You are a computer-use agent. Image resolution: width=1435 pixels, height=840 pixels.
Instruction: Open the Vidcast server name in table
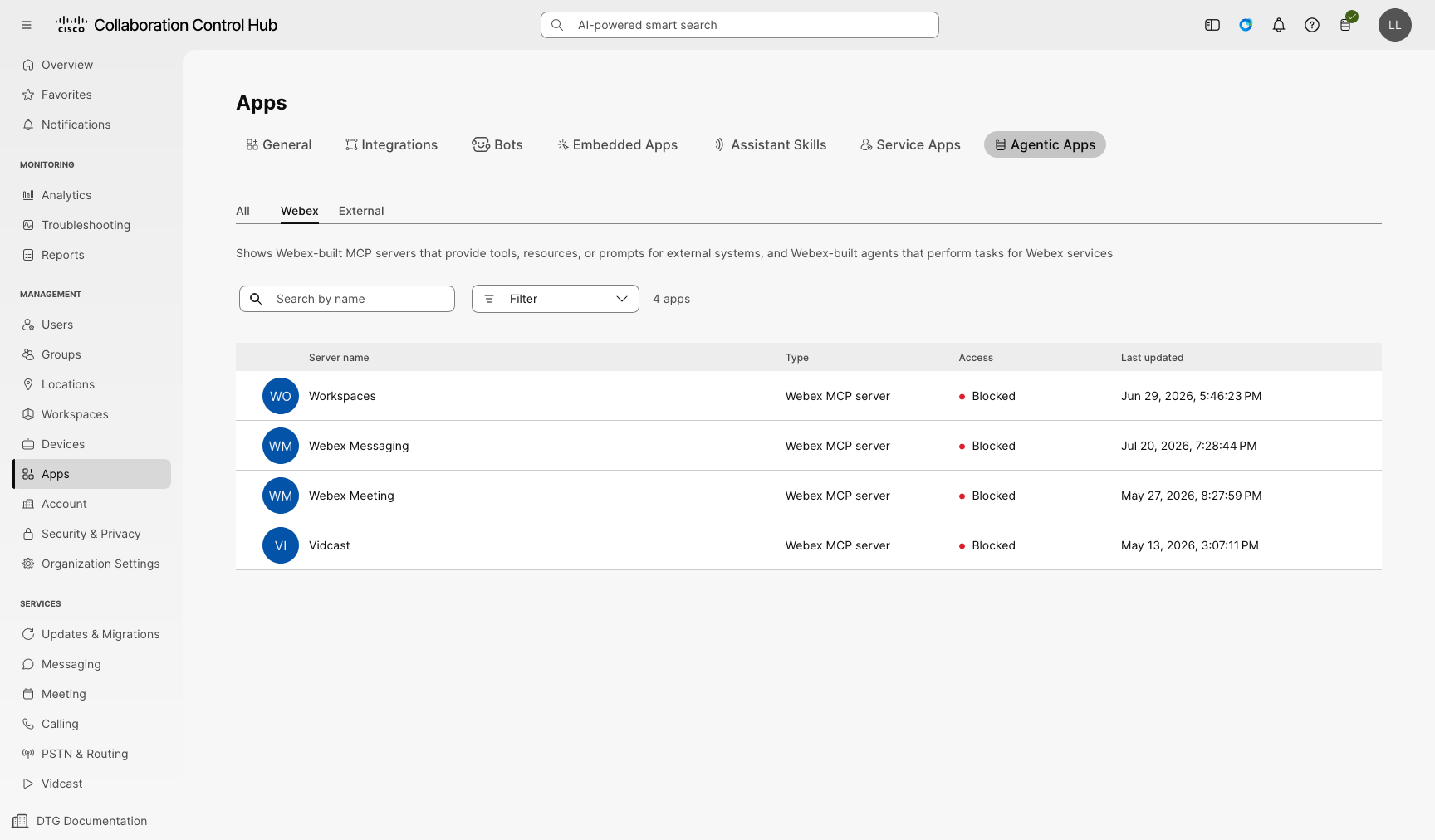[330, 545]
